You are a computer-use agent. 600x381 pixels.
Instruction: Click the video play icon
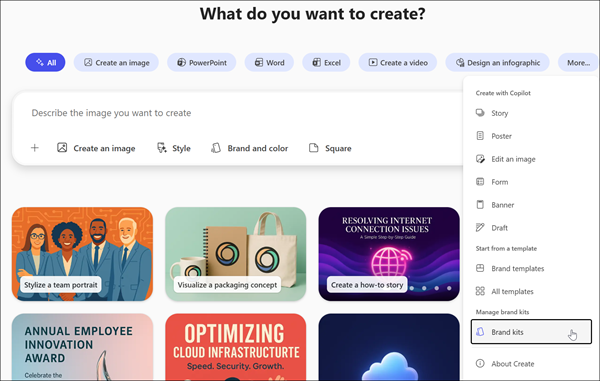point(373,62)
